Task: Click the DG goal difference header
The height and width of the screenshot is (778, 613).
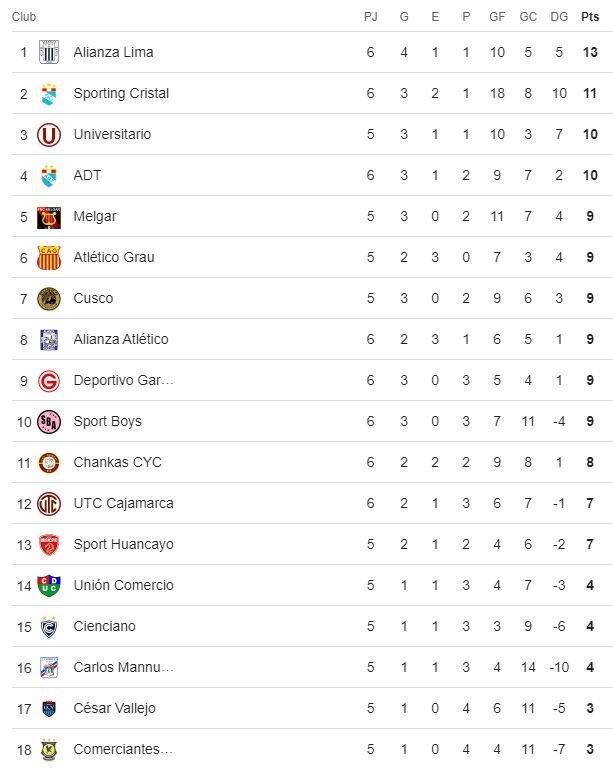Action: point(559,17)
